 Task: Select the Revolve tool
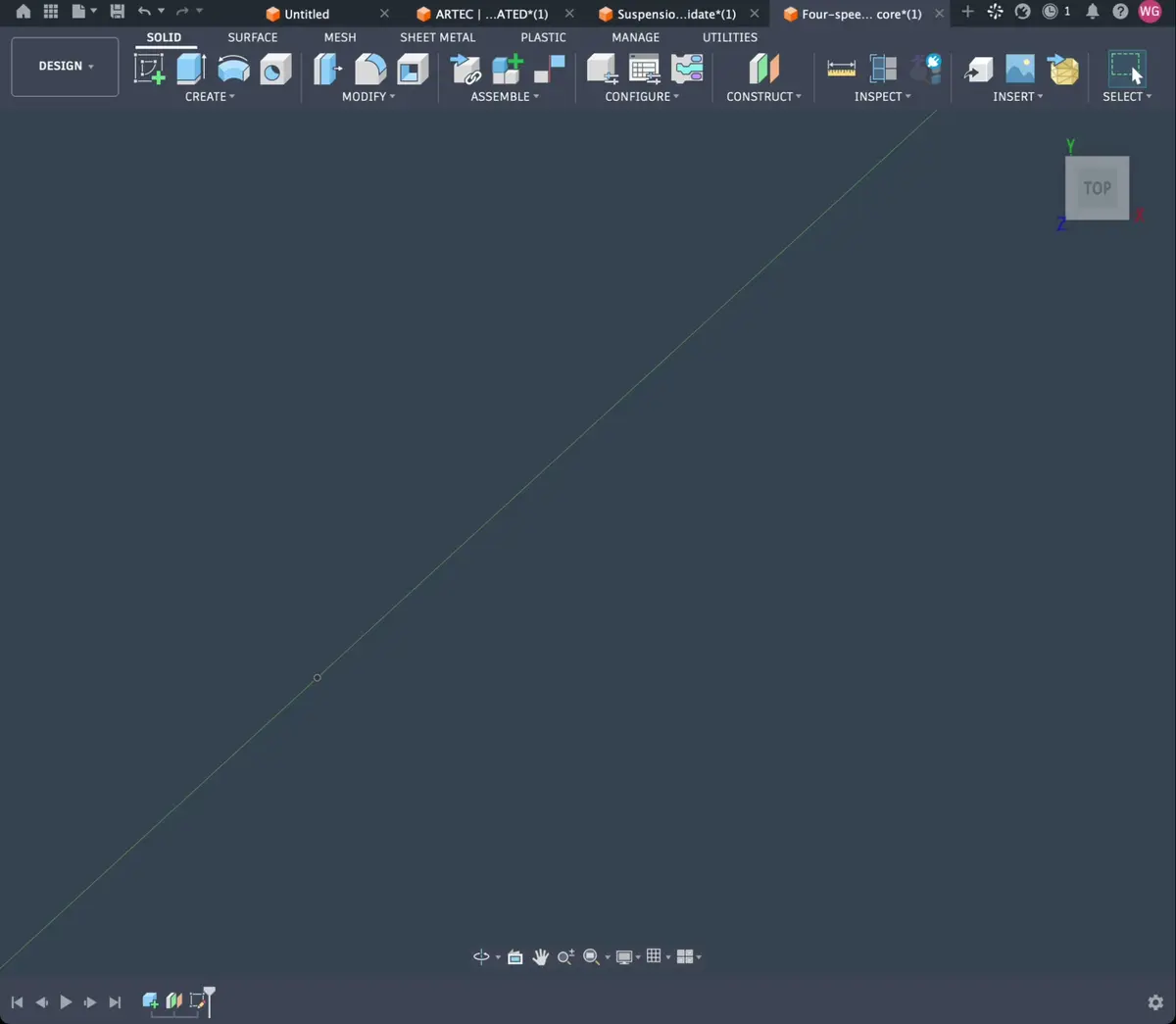[x=233, y=70]
